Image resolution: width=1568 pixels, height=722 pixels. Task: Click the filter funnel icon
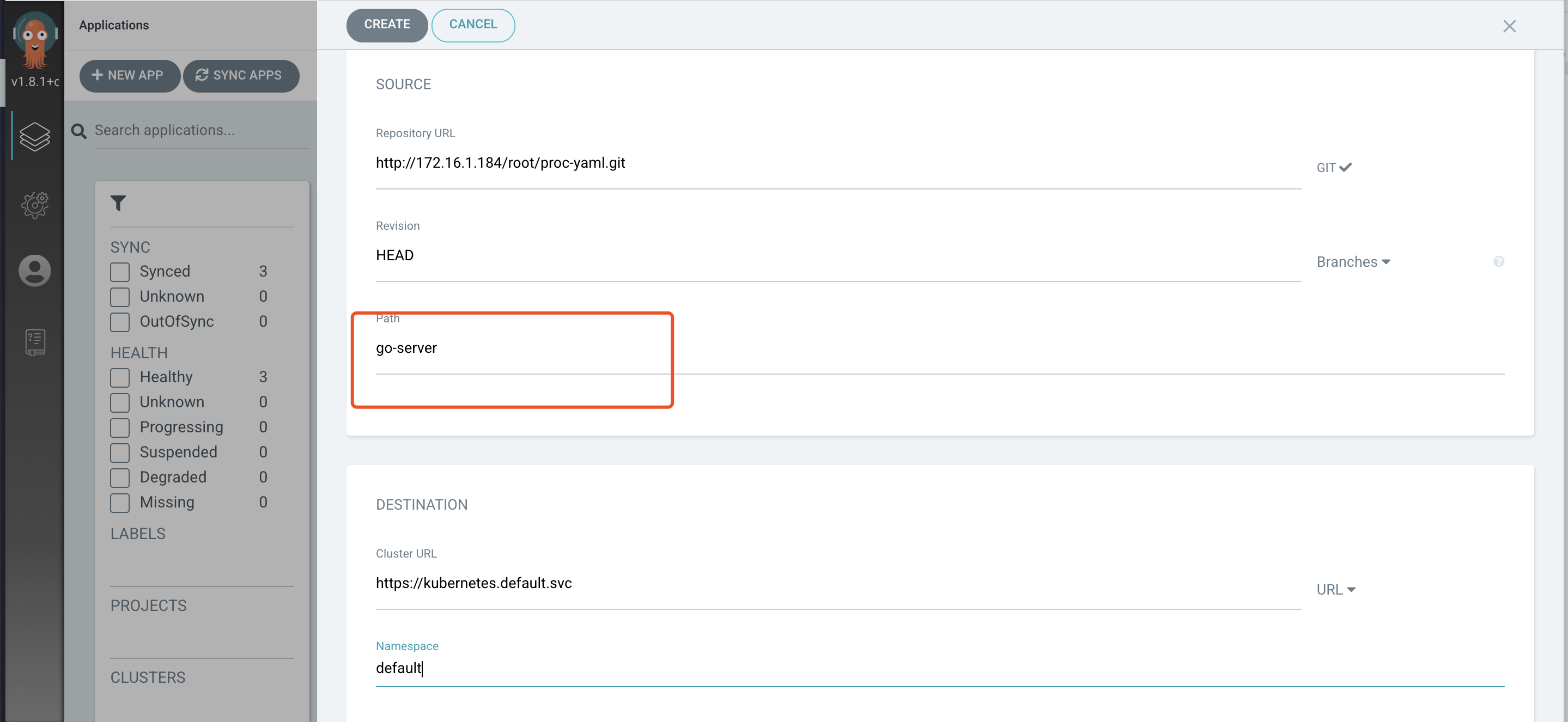(x=118, y=203)
